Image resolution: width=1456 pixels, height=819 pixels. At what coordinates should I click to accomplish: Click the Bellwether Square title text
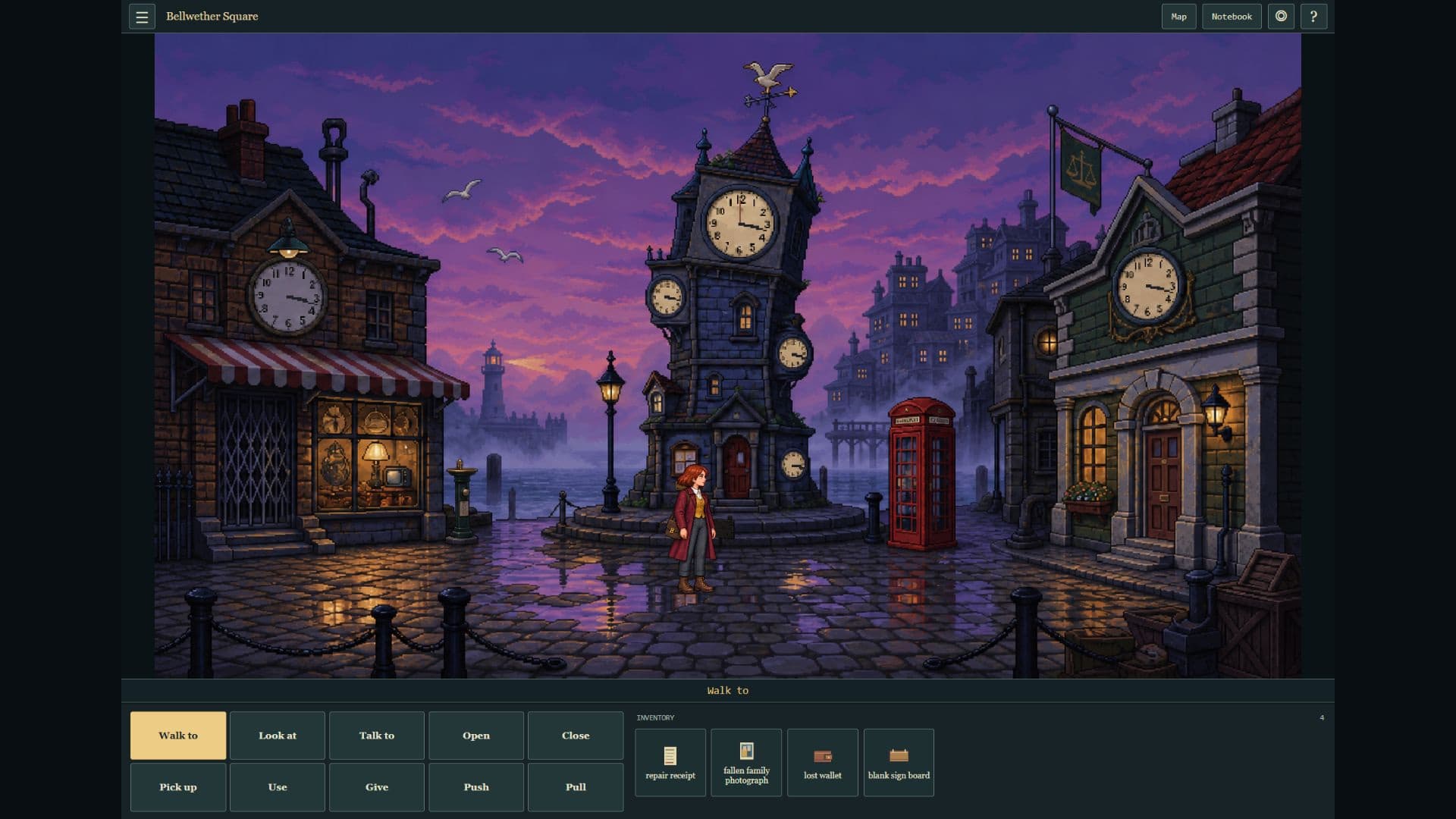coord(212,17)
